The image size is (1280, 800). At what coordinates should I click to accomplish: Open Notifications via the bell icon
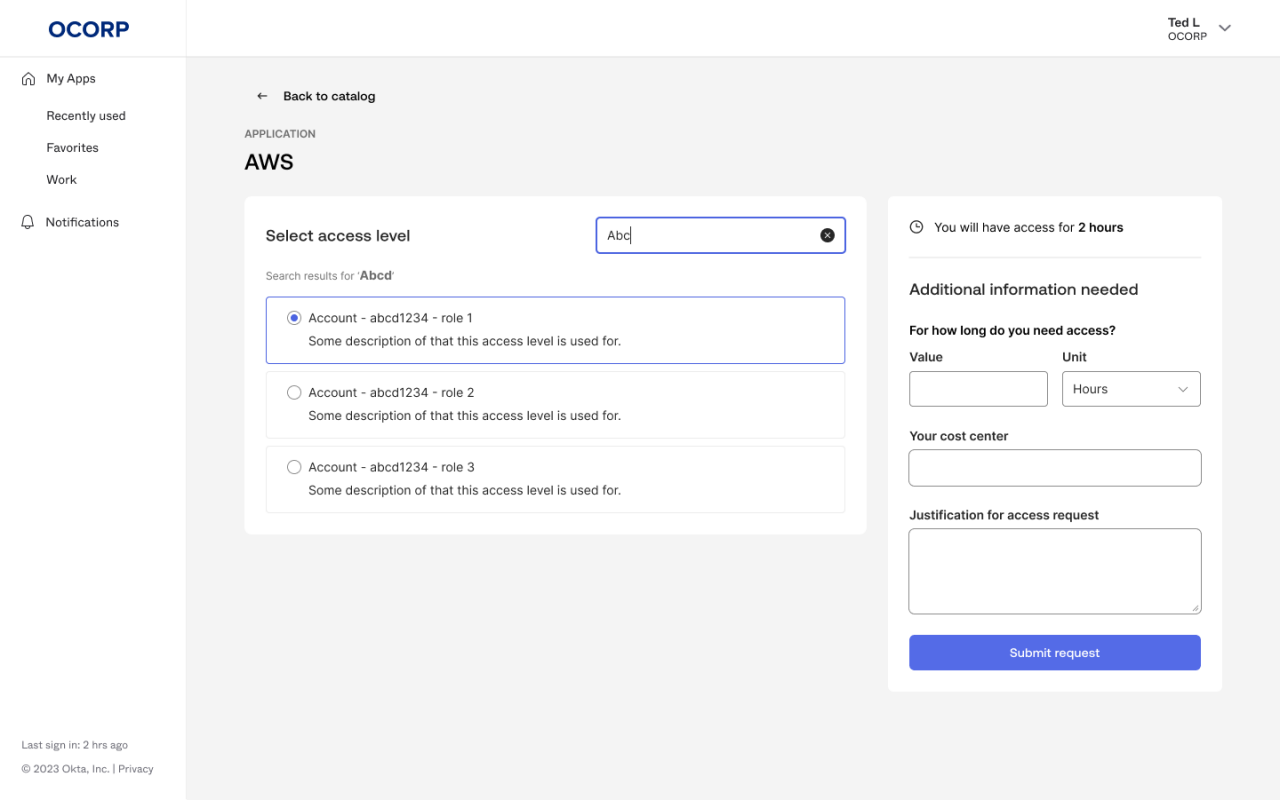(27, 221)
